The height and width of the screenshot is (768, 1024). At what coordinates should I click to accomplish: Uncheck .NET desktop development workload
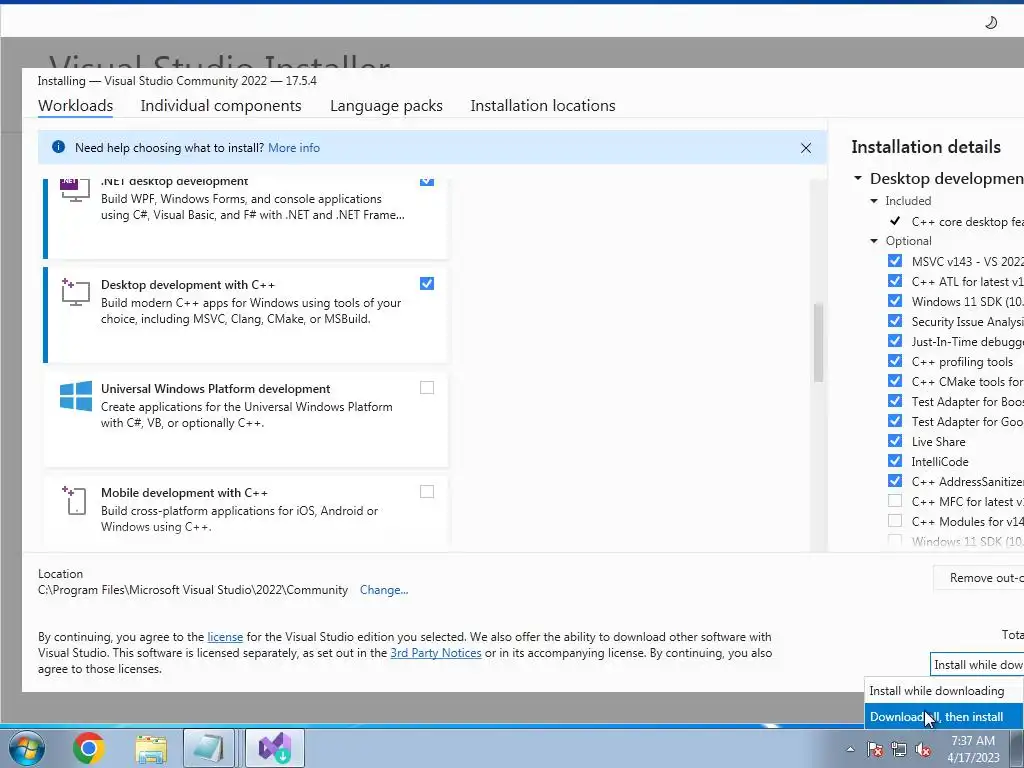(x=426, y=180)
